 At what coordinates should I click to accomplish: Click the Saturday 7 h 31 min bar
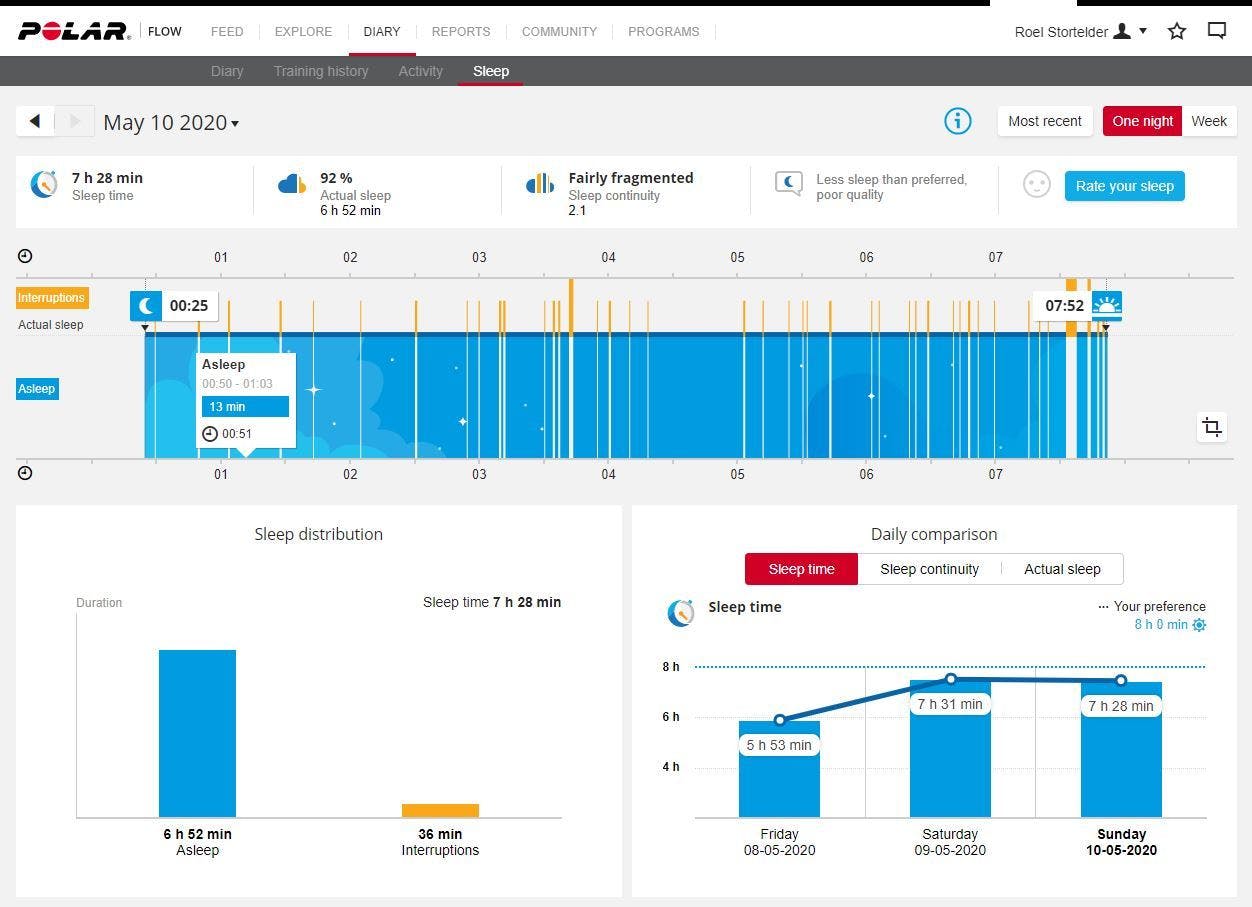[950, 749]
